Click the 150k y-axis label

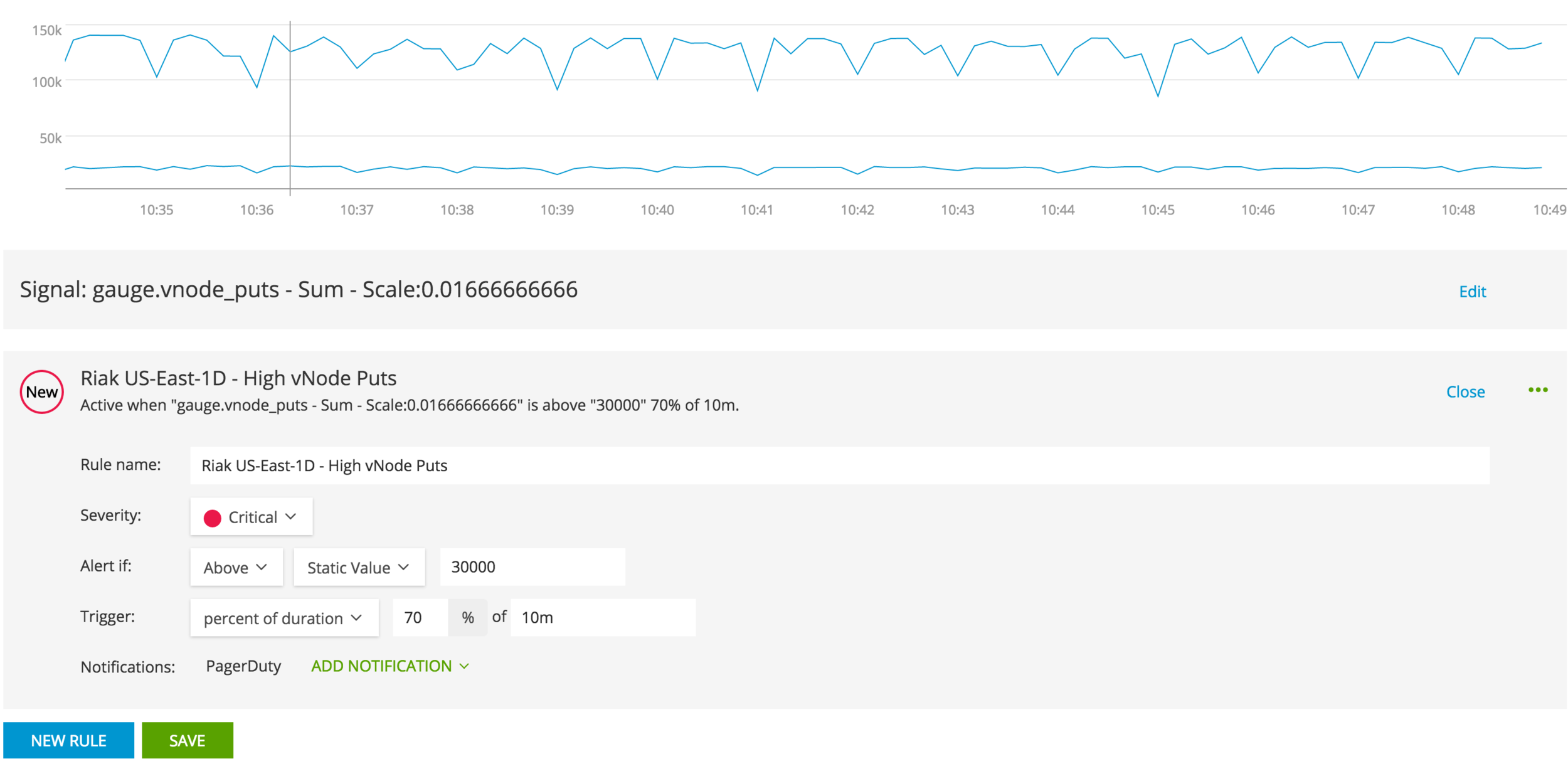47,31
